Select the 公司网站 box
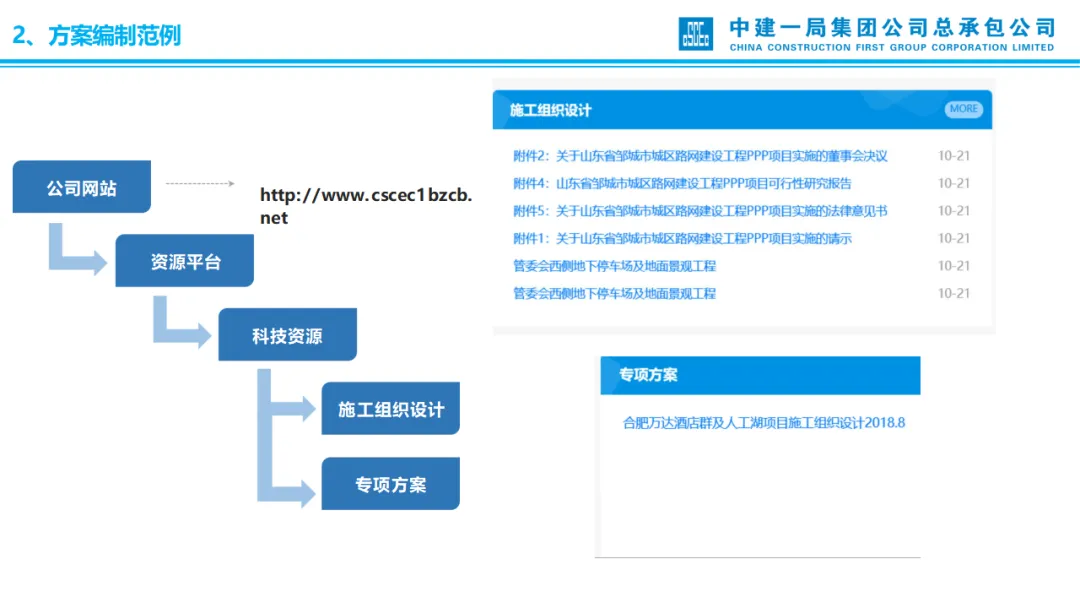The width and height of the screenshot is (1080, 608). tap(81, 187)
